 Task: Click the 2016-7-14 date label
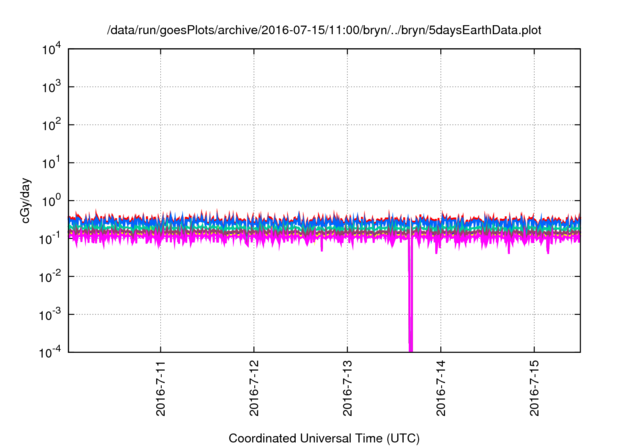tap(441, 388)
